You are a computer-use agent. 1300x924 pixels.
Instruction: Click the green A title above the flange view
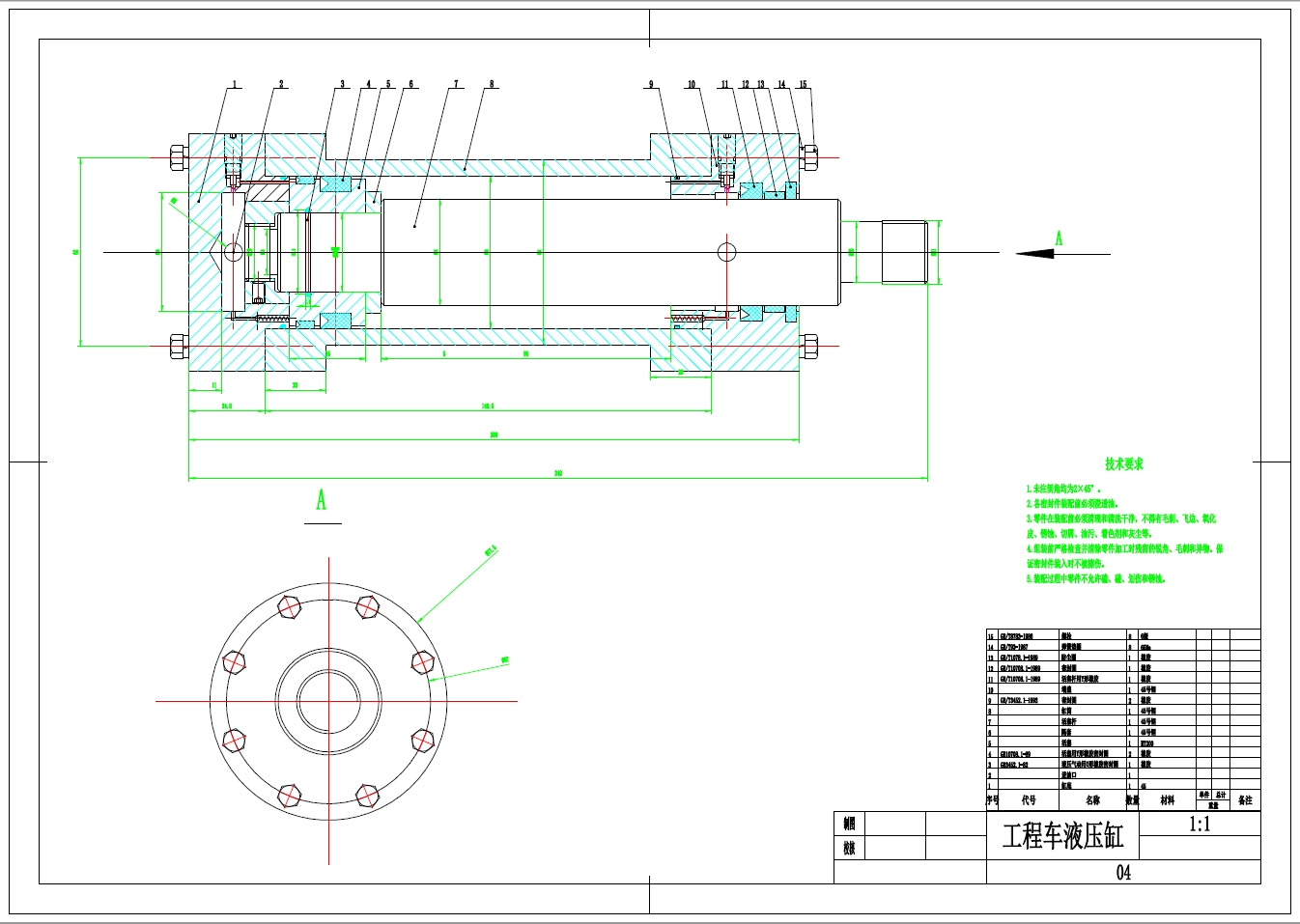coord(322,499)
